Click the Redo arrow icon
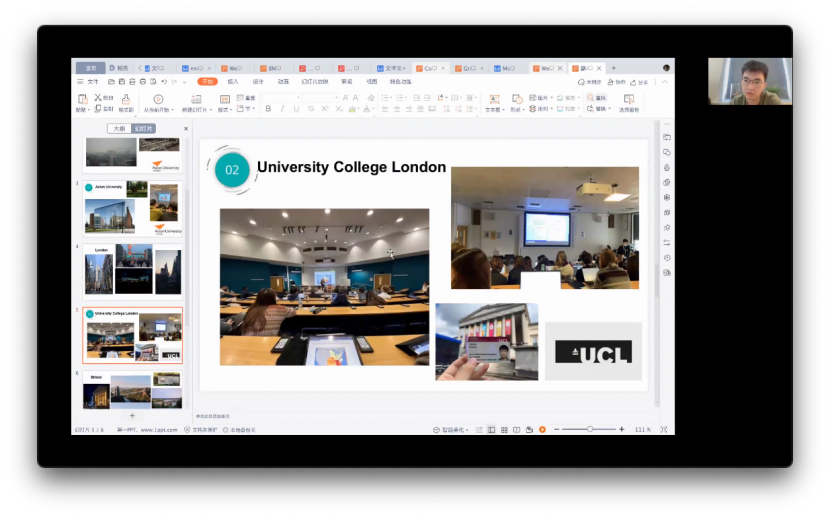This screenshot has width=830, height=517. [174, 81]
